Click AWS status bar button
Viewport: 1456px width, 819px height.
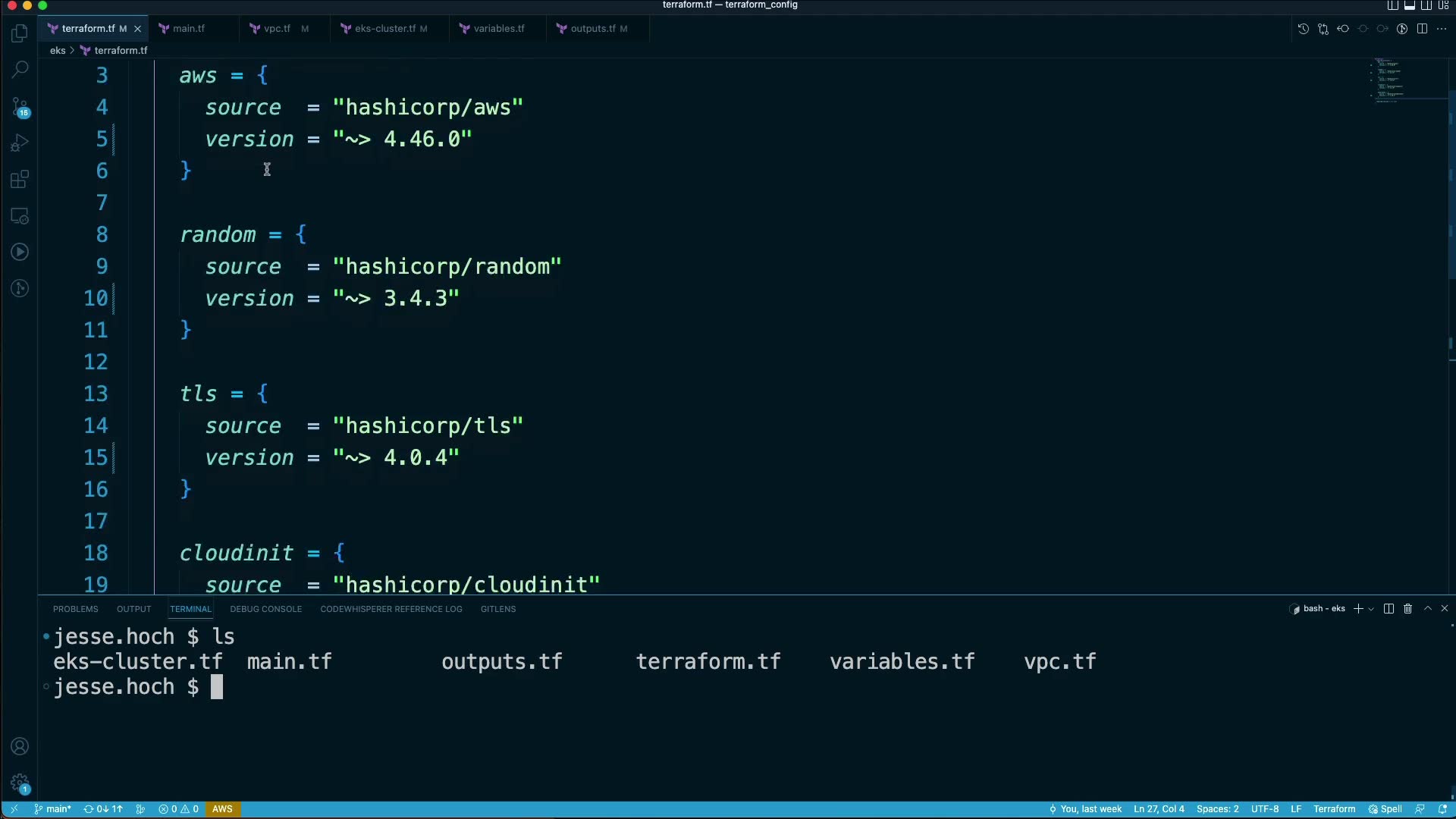222,809
